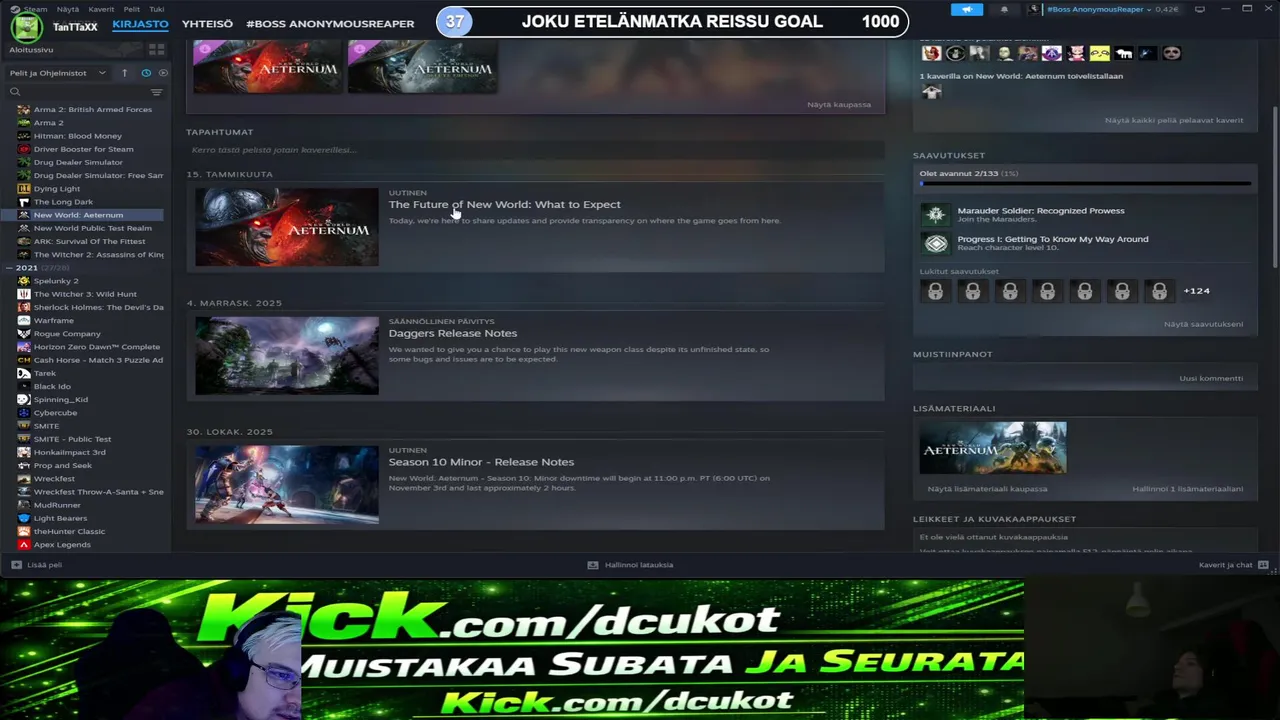The width and height of the screenshot is (1280, 720).
Task: Open the Steam menu
Action: click(35, 9)
